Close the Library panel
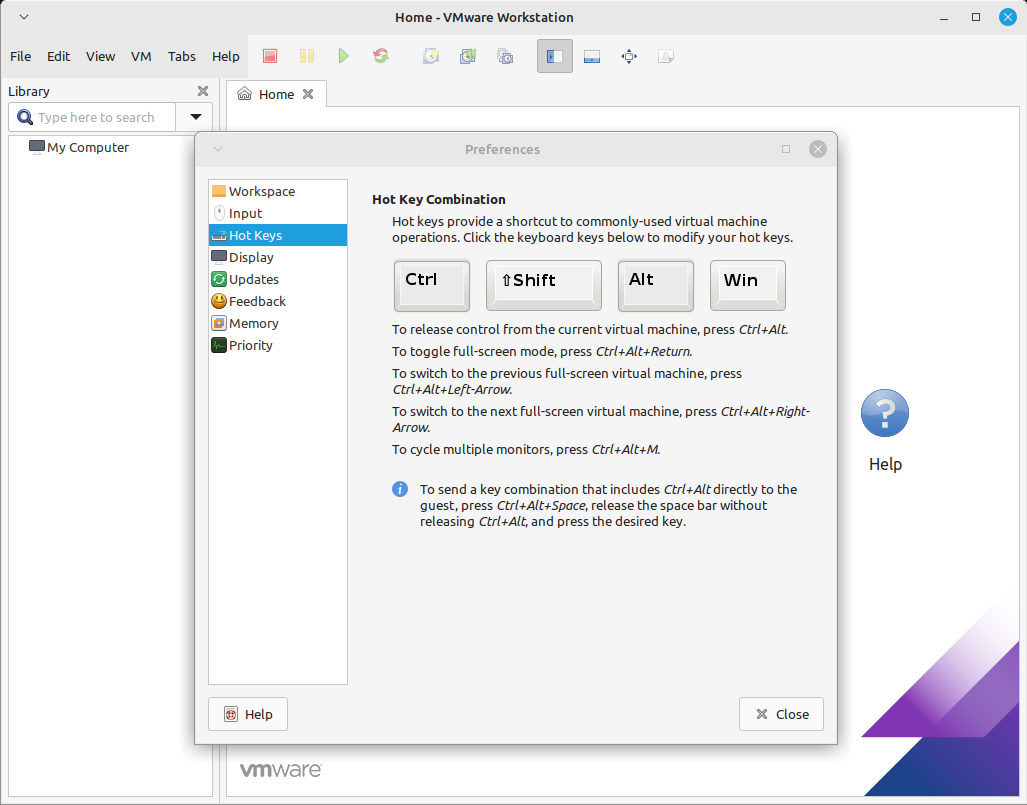Viewport: 1027px width, 805px height. click(203, 91)
